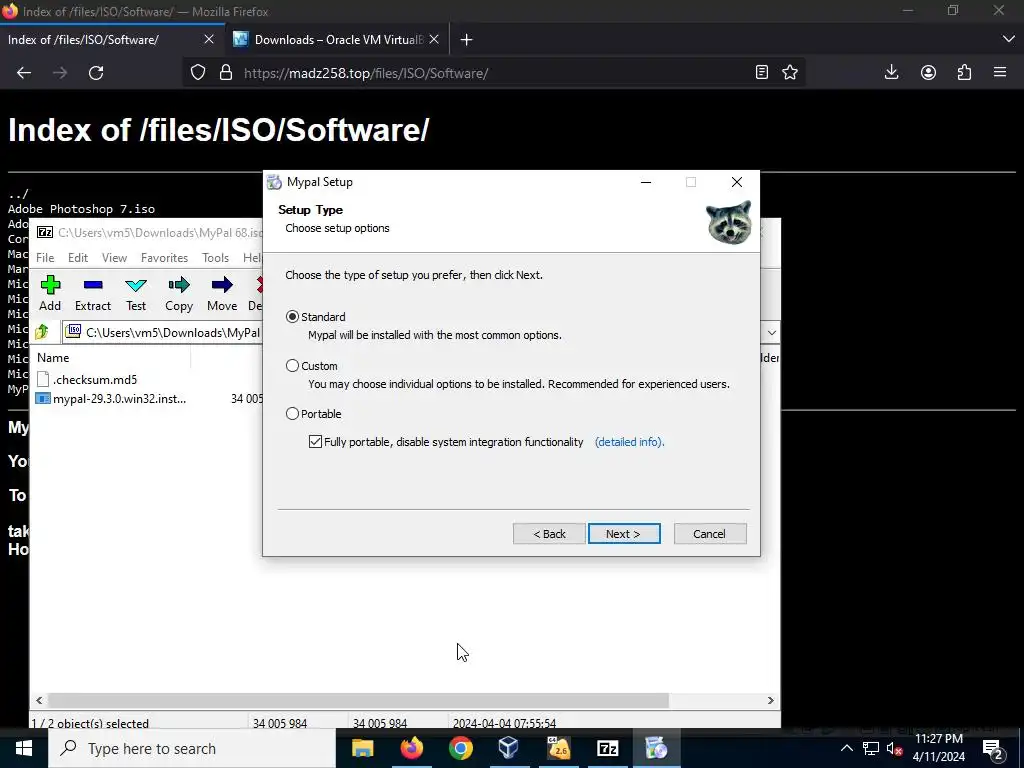The width and height of the screenshot is (1024, 768).
Task: Bookmark this page with the star icon
Action: (x=790, y=72)
